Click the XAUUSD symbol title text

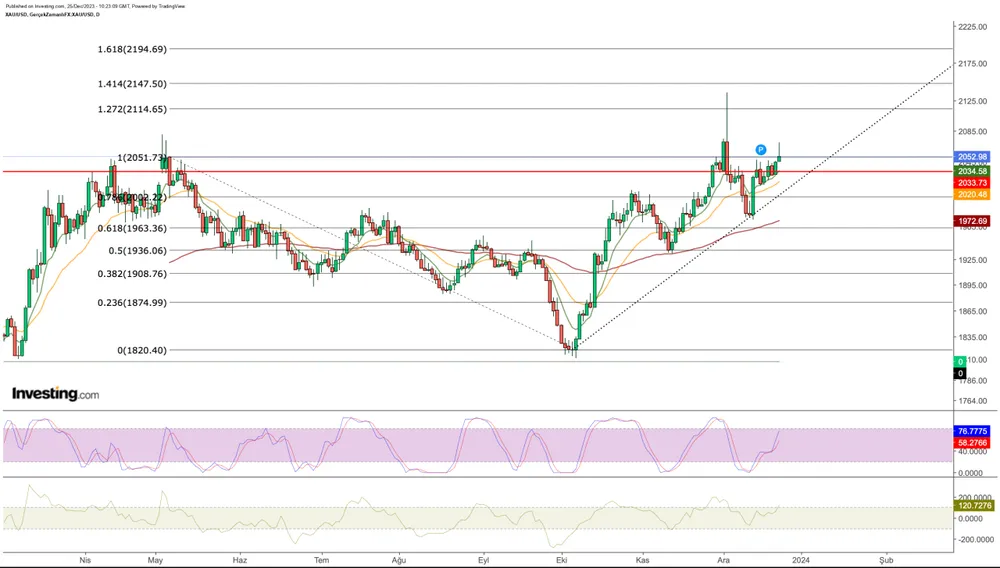tap(60, 14)
